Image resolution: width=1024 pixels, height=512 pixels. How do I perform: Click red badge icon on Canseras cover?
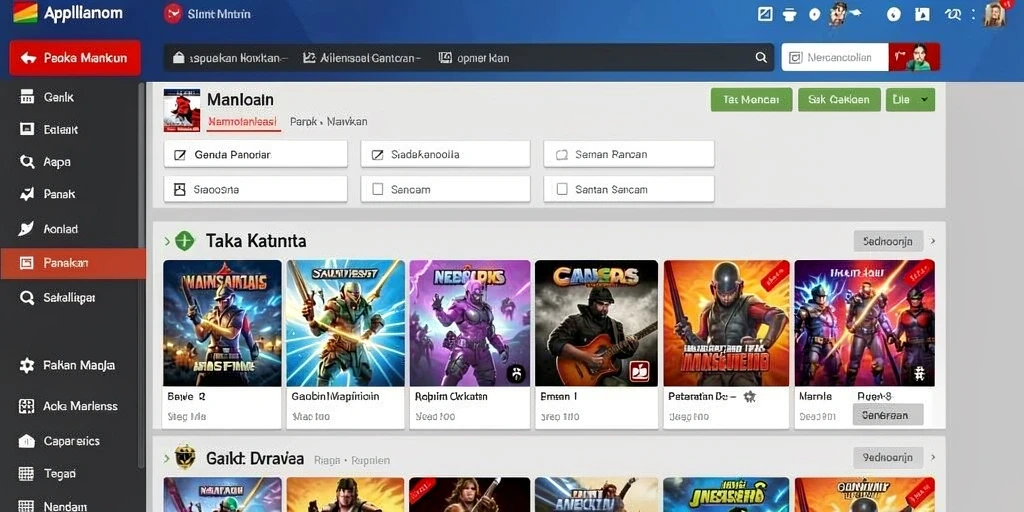[x=638, y=371]
